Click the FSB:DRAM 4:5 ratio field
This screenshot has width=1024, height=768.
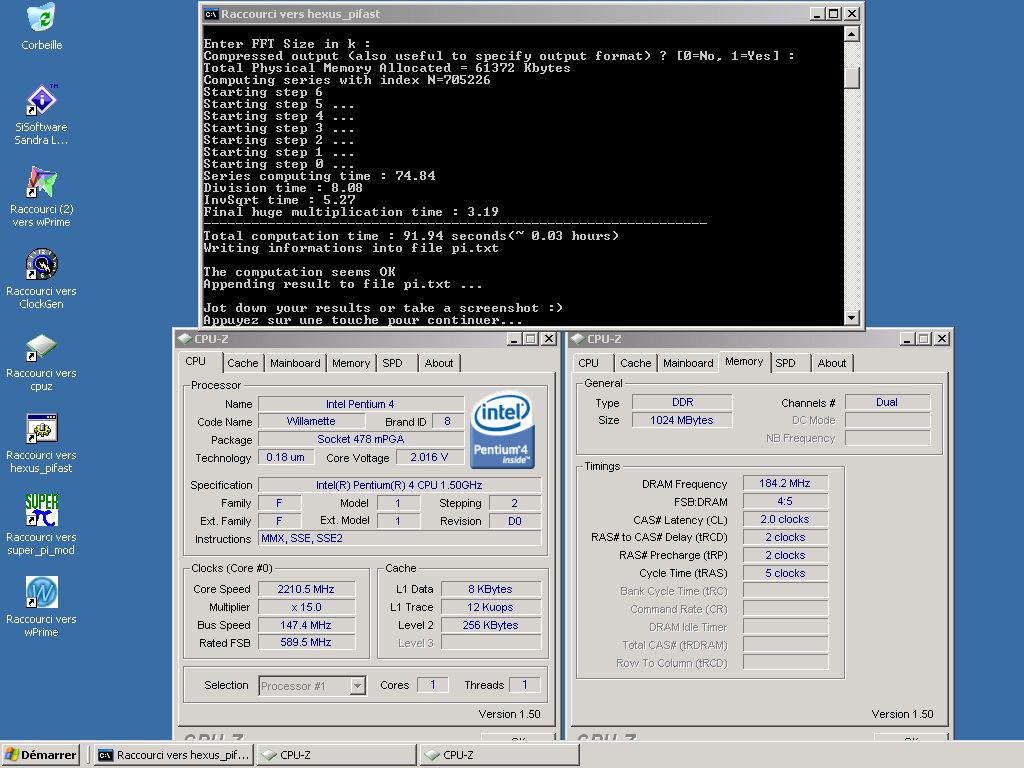(x=785, y=502)
